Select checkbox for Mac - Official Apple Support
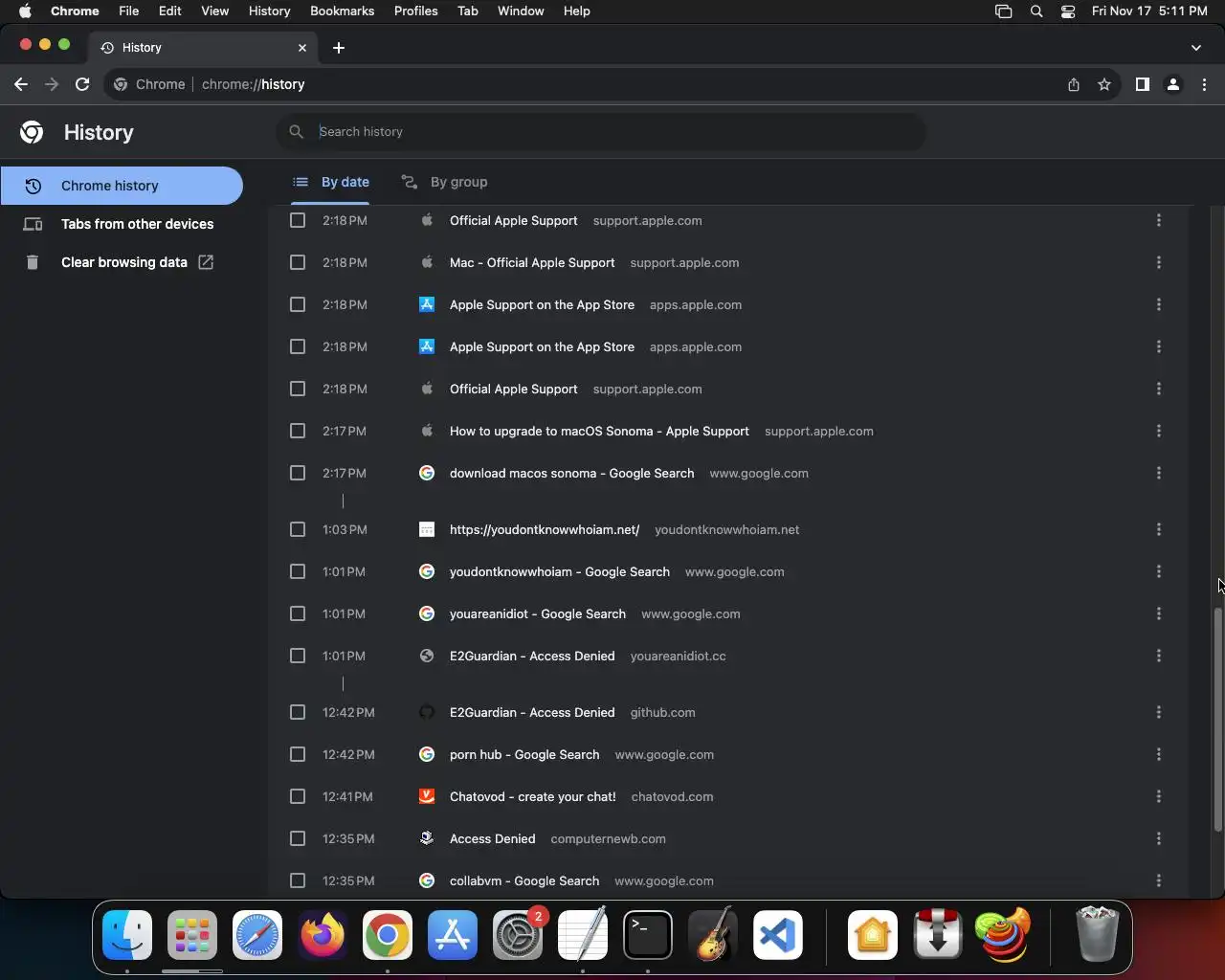Viewport: 1225px width, 980px height. click(x=298, y=262)
